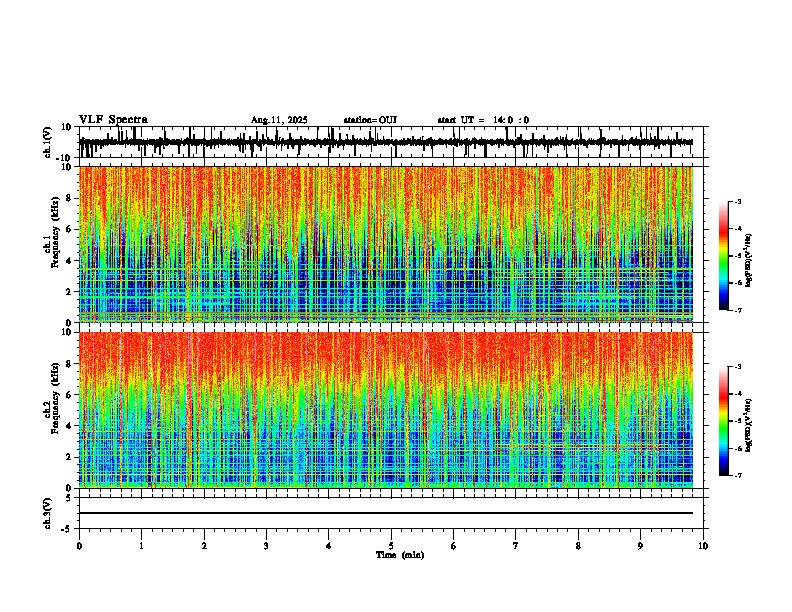The width and height of the screenshot is (792, 612).
Task: Select the ch.2 "Frequency (kHz)" axis label
Action: 55,397
